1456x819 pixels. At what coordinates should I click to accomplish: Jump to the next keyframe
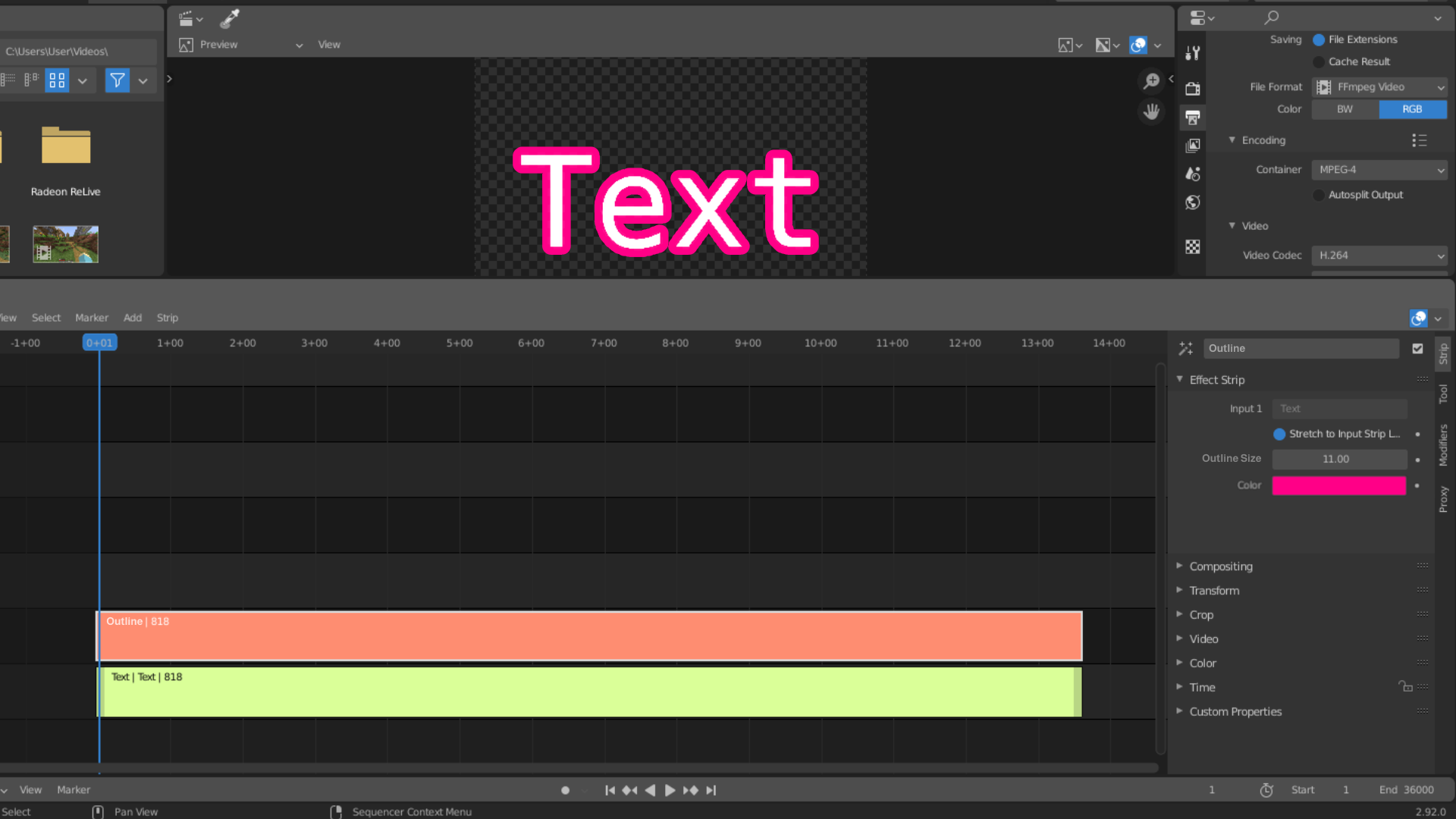691,790
